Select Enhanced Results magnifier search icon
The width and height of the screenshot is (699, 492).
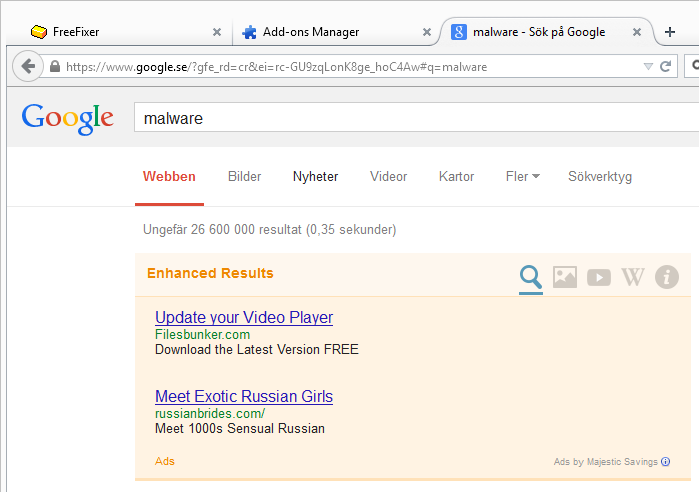[530, 277]
